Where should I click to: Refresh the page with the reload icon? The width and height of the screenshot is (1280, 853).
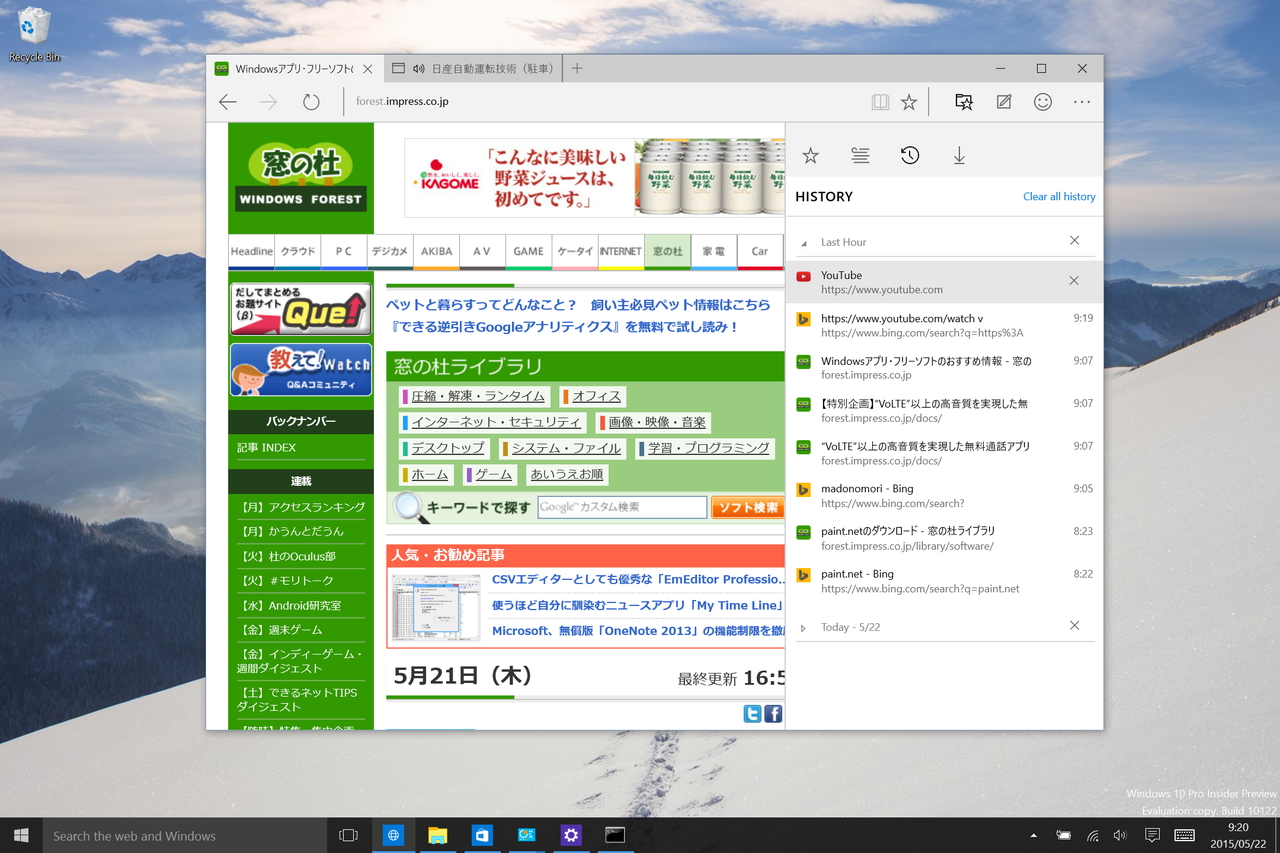click(311, 101)
